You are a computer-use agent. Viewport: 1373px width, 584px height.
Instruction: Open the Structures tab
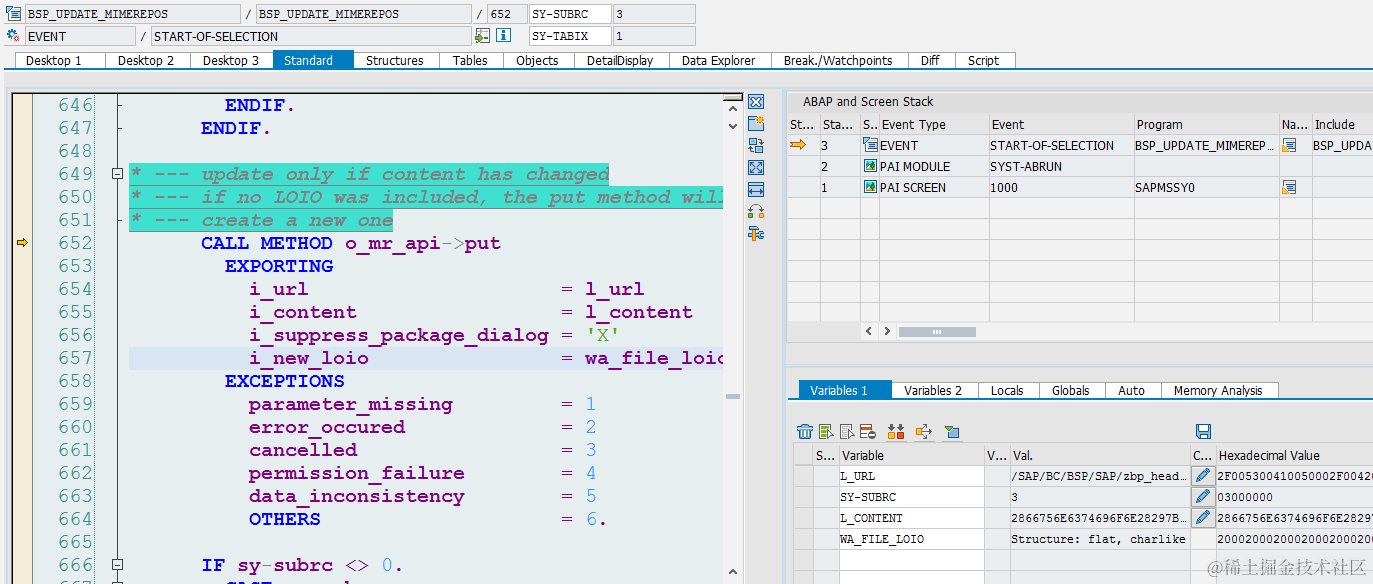coord(395,60)
